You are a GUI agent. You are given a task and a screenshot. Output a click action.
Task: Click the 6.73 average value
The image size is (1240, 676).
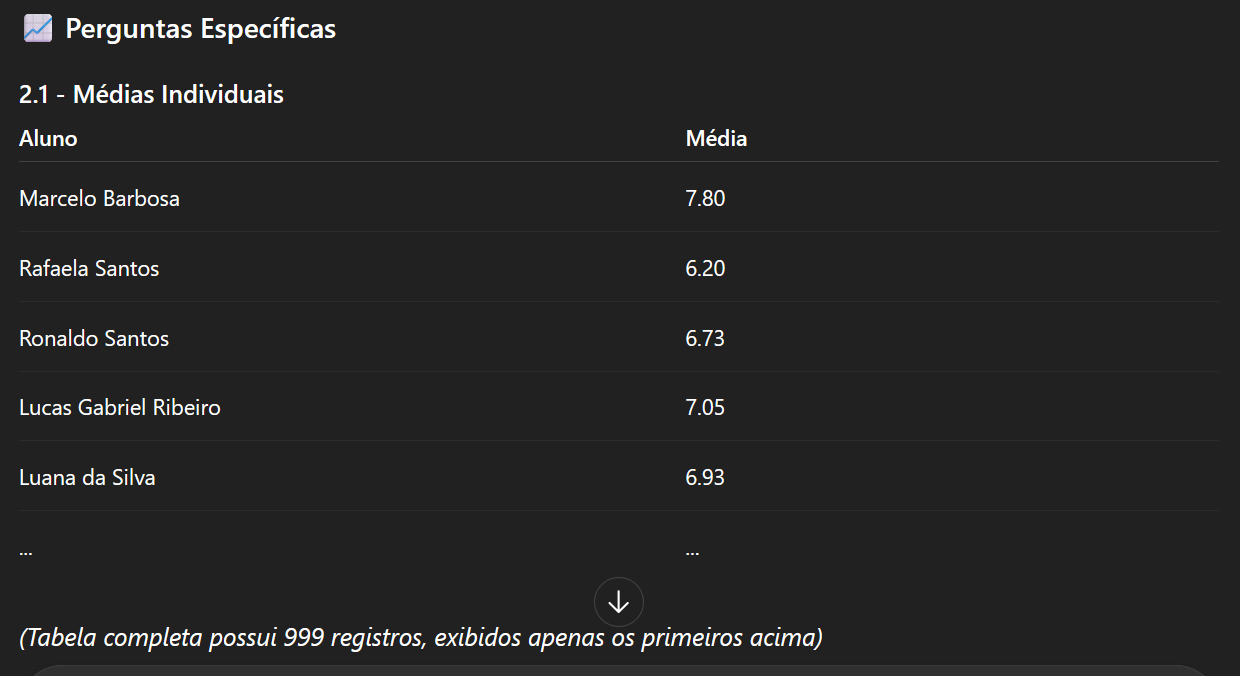tap(705, 338)
